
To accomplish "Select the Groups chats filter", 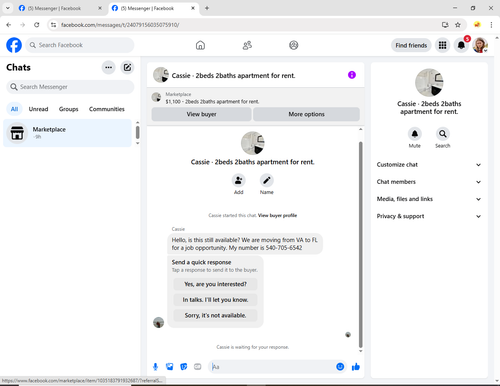I will point(68,109).
